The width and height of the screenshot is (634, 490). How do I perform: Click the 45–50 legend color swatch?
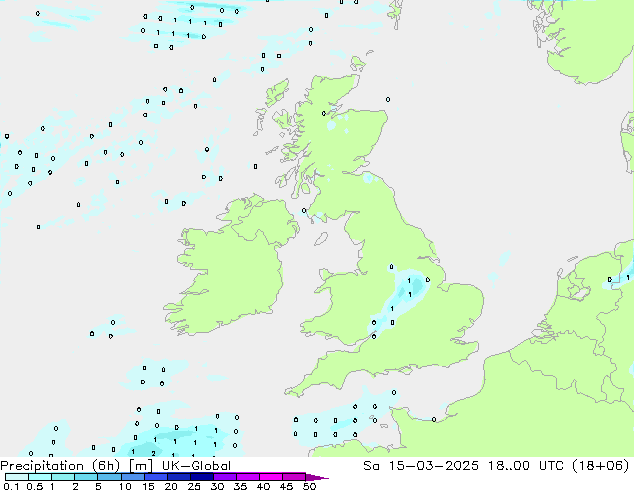pos(294,477)
